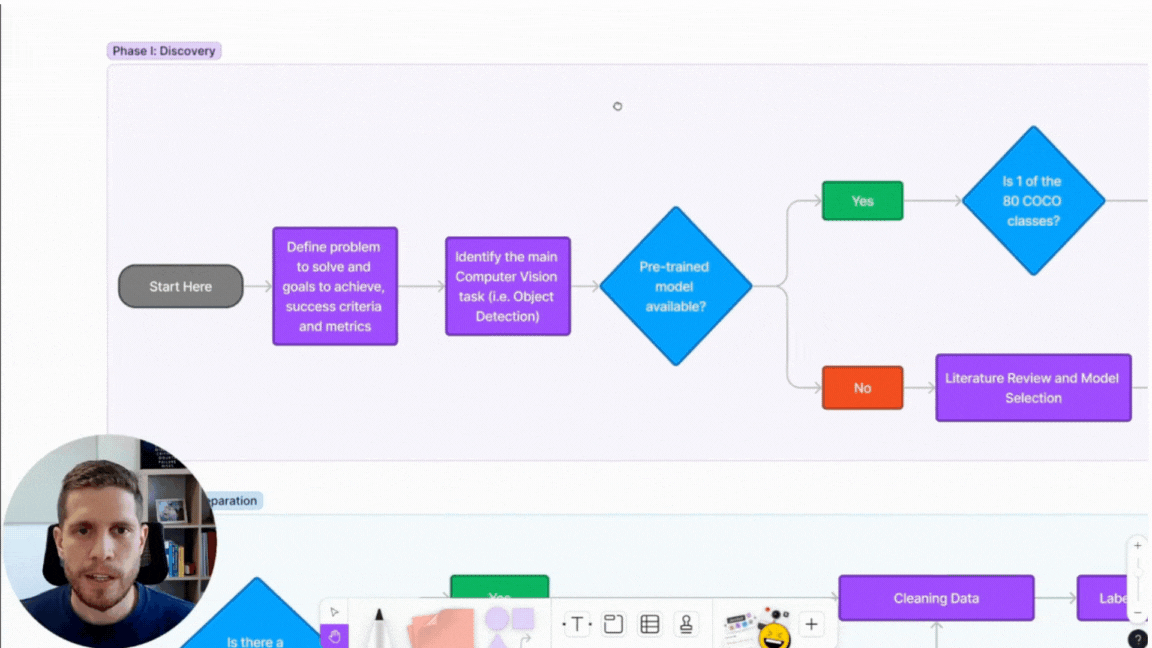The width and height of the screenshot is (1152, 648).
Task: Zoom out using the minus on zoom control
Action: point(1137,613)
